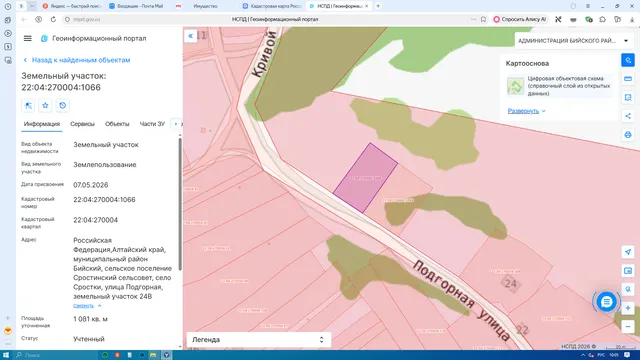Screen dimensions: 640x360
Task: Open Кадастровая карта browser tab
Action: click(272, 6)
